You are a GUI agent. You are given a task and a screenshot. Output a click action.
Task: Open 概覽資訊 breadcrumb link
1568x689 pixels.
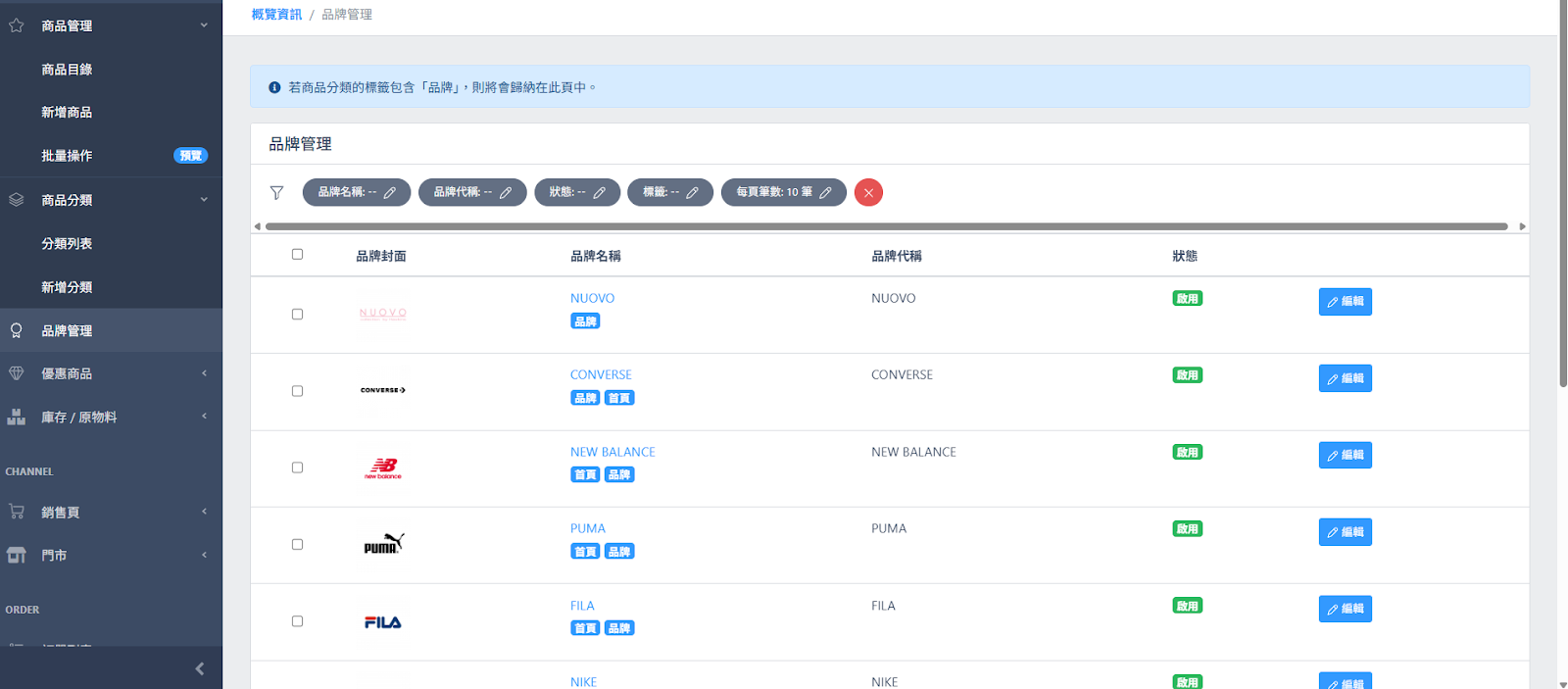pyautogui.click(x=276, y=15)
